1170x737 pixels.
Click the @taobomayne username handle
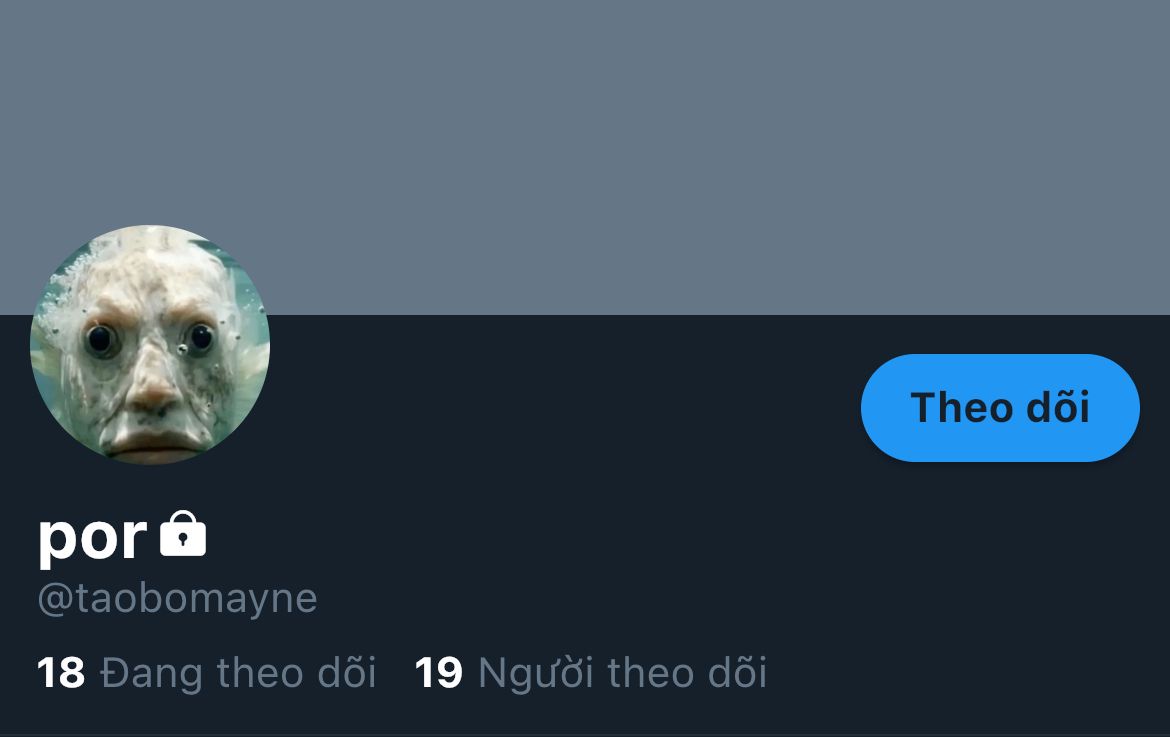point(178,598)
